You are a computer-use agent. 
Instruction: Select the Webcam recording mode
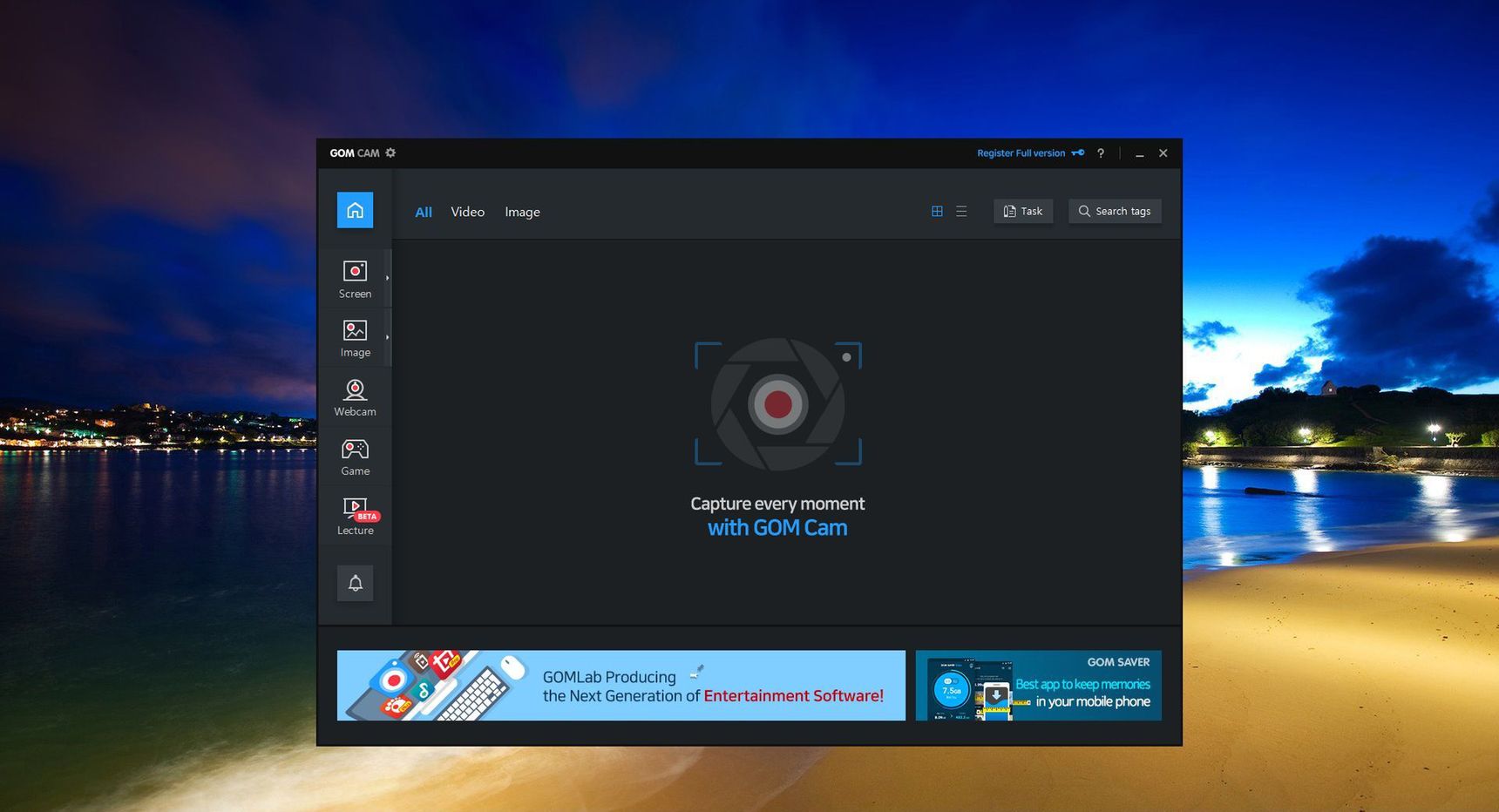pyautogui.click(x=355, y=397)
